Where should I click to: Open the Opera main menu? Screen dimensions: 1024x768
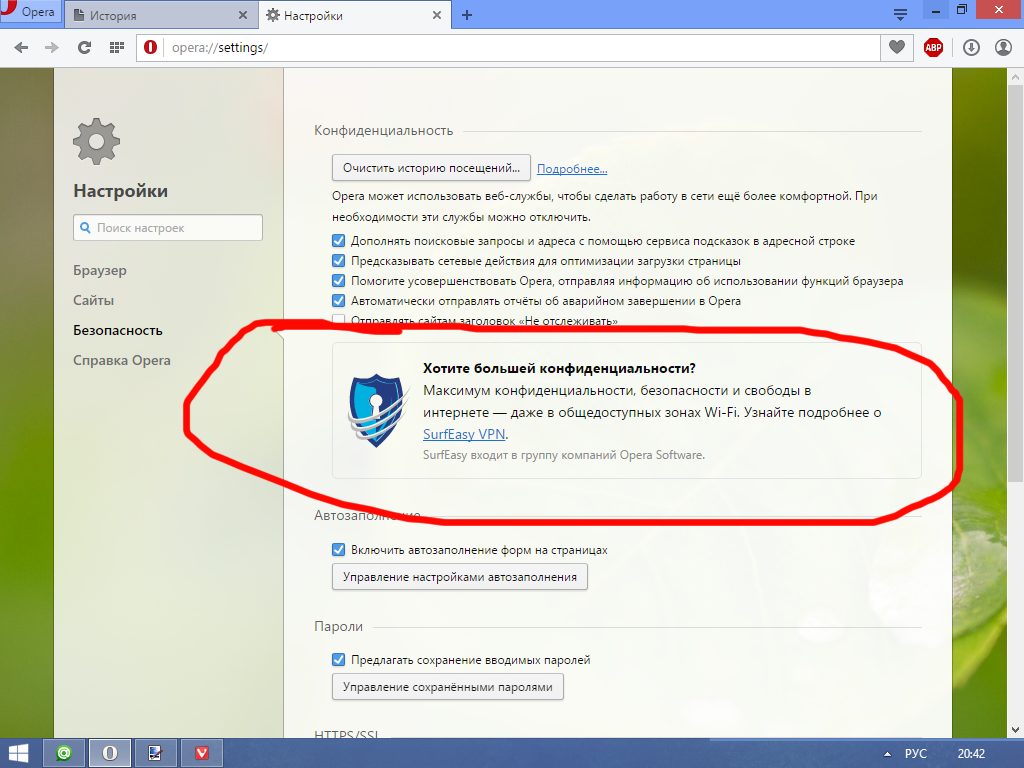pyautogui.click(x=30, y=12)
